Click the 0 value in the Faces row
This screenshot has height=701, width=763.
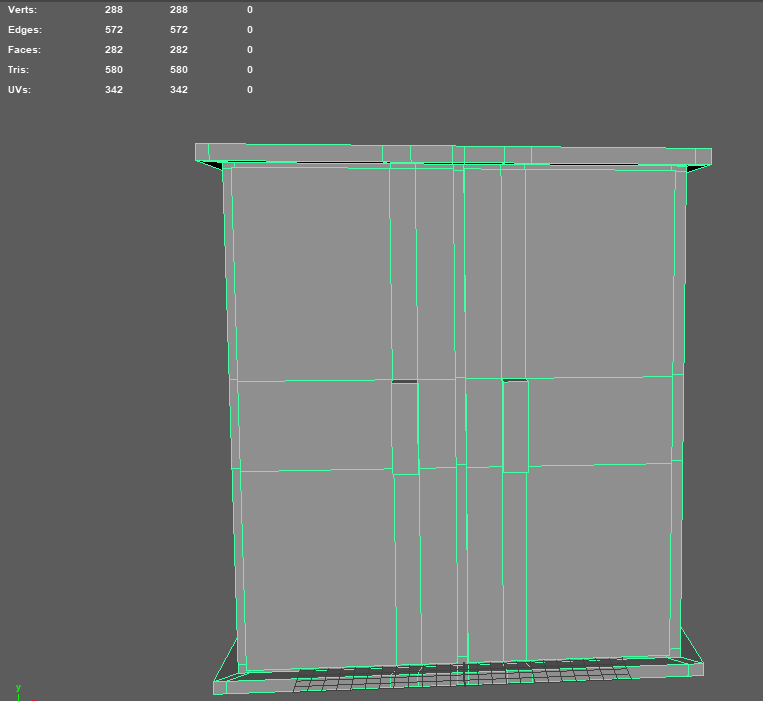[x=250, y=50]
